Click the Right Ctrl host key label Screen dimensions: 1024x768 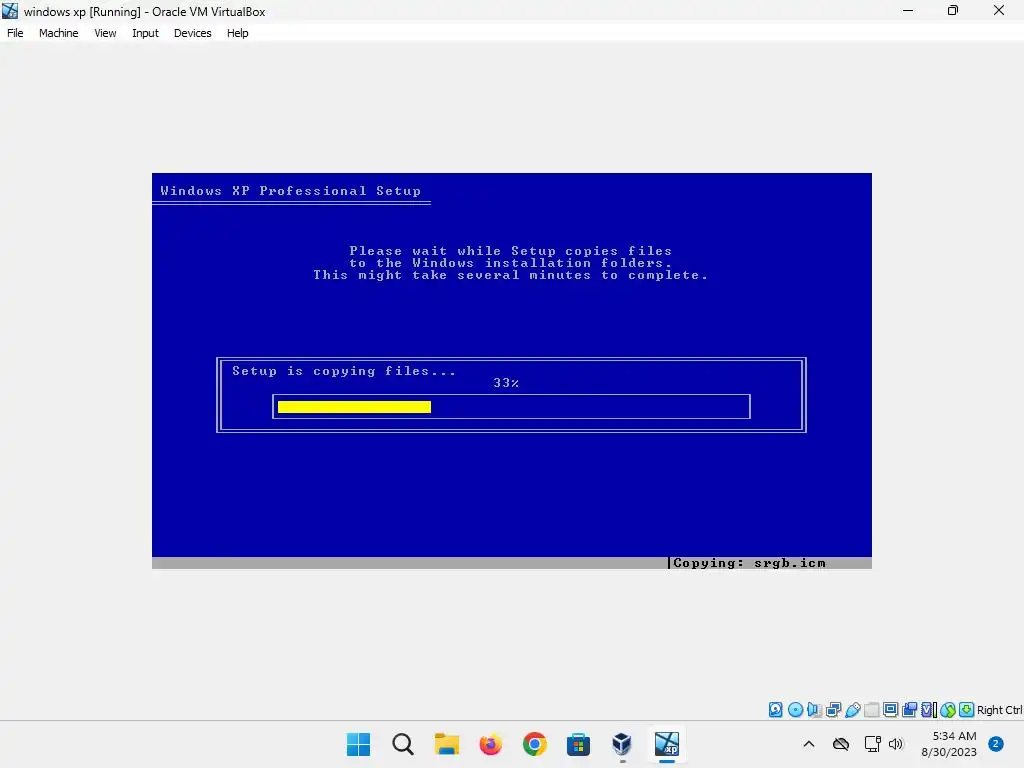pyautogui.click(x=999, y=710)
